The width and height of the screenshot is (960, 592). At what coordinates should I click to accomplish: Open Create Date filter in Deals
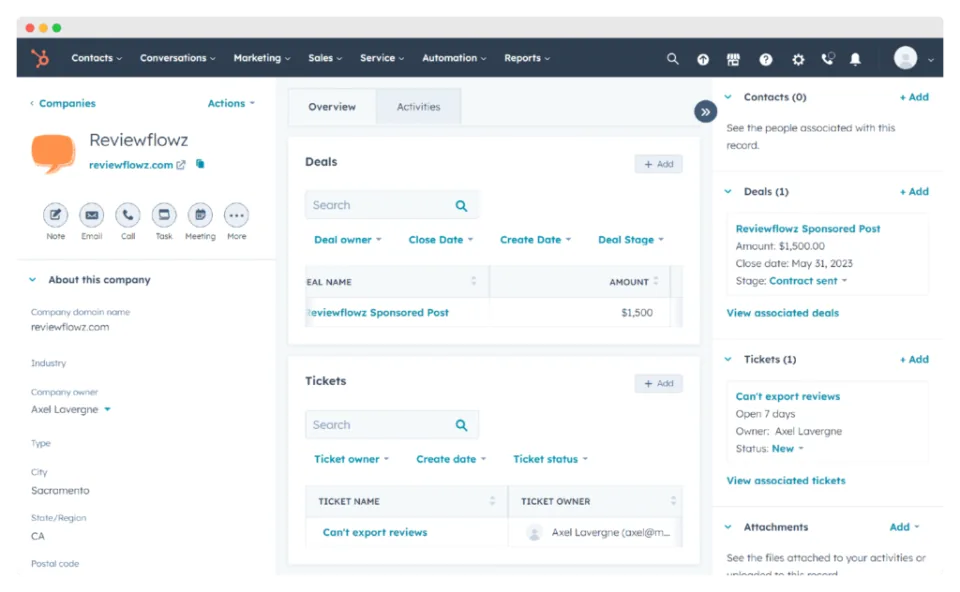536,240
